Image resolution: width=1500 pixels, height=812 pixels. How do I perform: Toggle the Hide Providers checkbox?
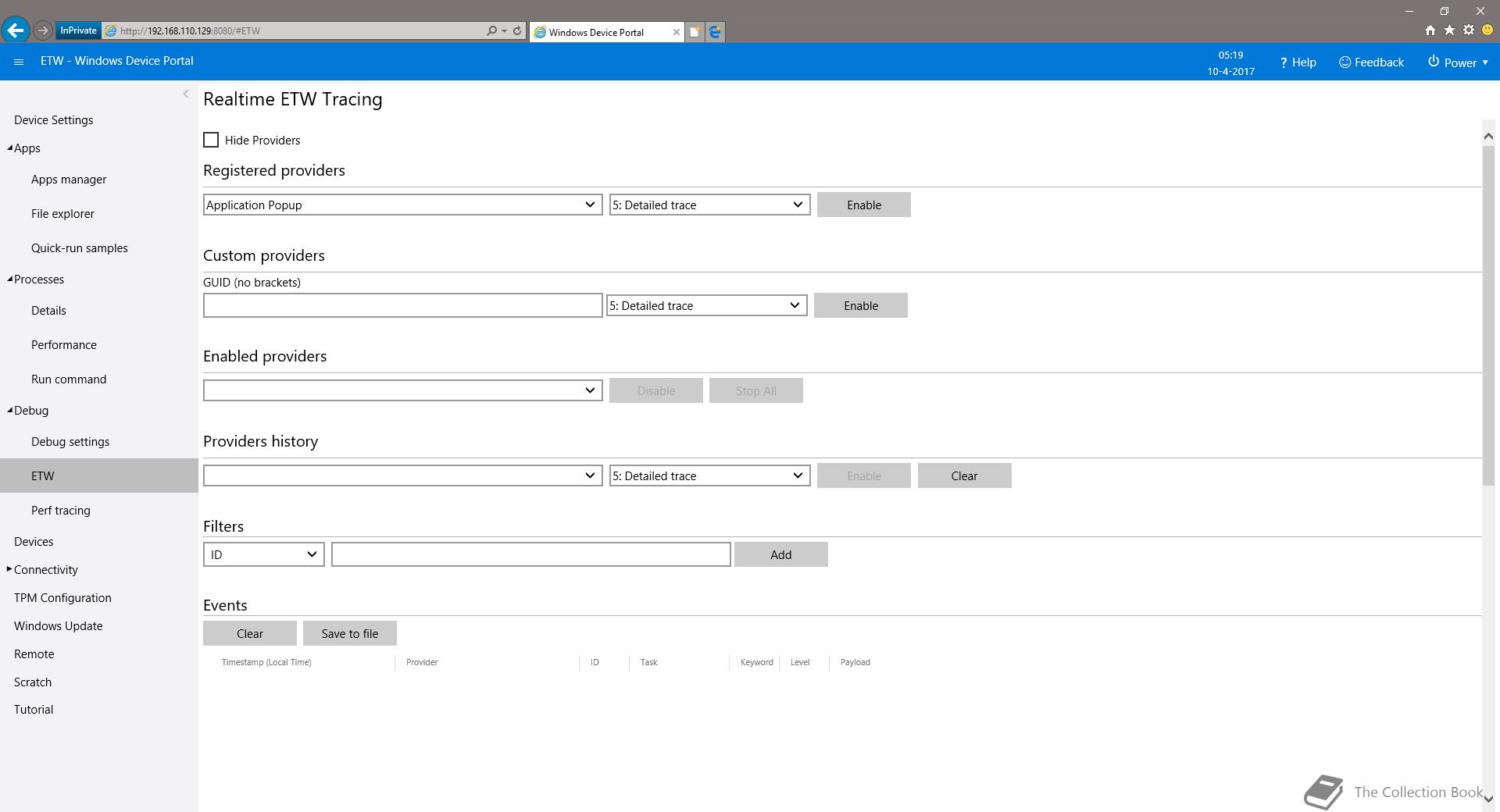tap(211, 140)
